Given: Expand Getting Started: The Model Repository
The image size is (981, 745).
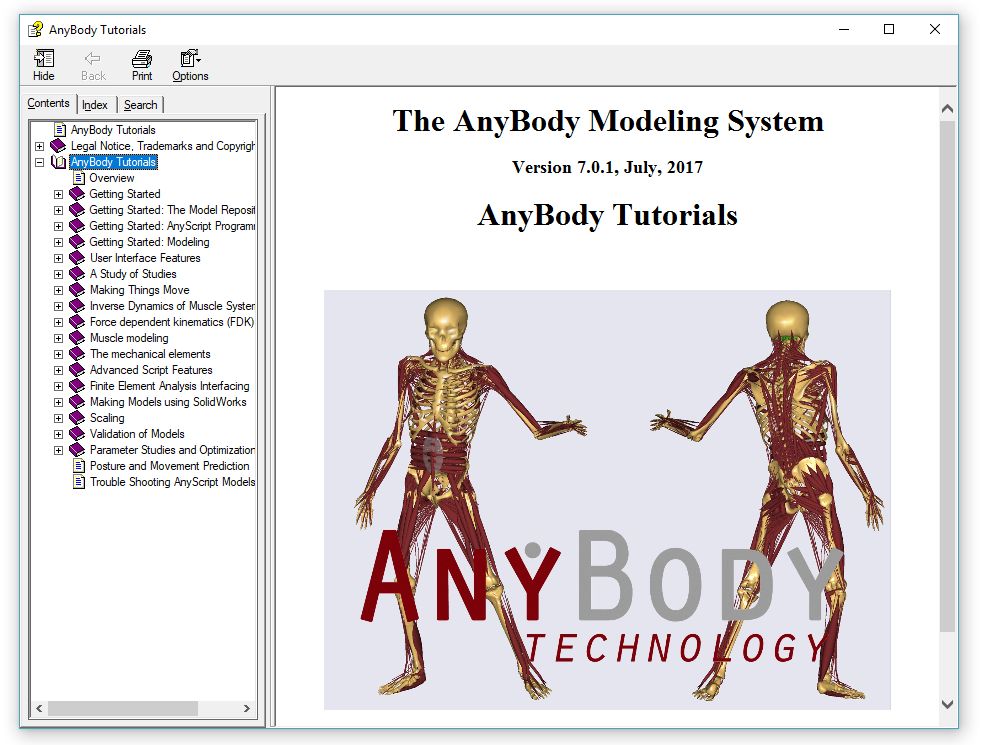Looking at the screenshot, I should [x=58, y=210].
